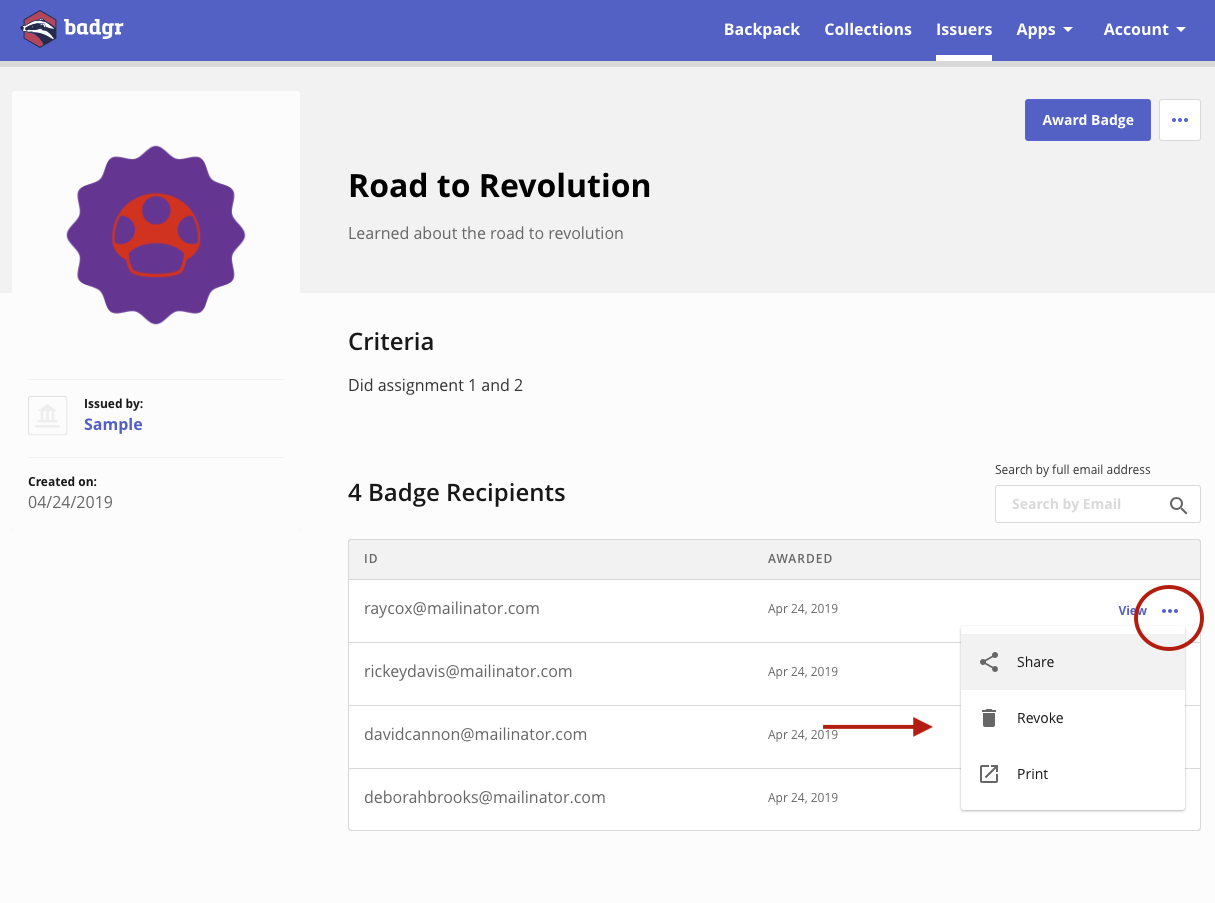
Task: Open the Backpack page
Action: 762,29
